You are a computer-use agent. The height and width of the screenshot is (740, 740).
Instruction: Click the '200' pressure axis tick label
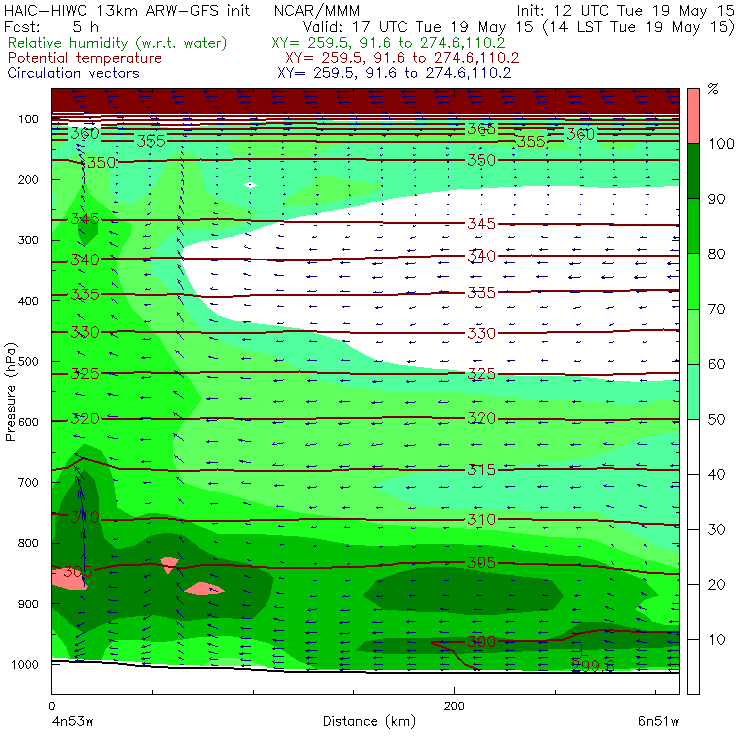pyautogui.click(x=28, y=179)
